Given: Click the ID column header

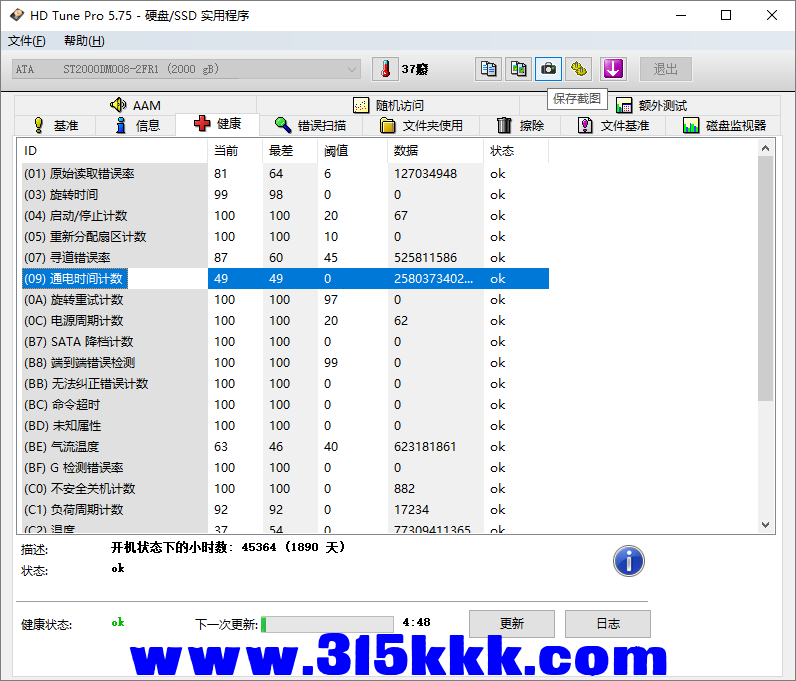Looking at the screenshot, I should 113,151.
